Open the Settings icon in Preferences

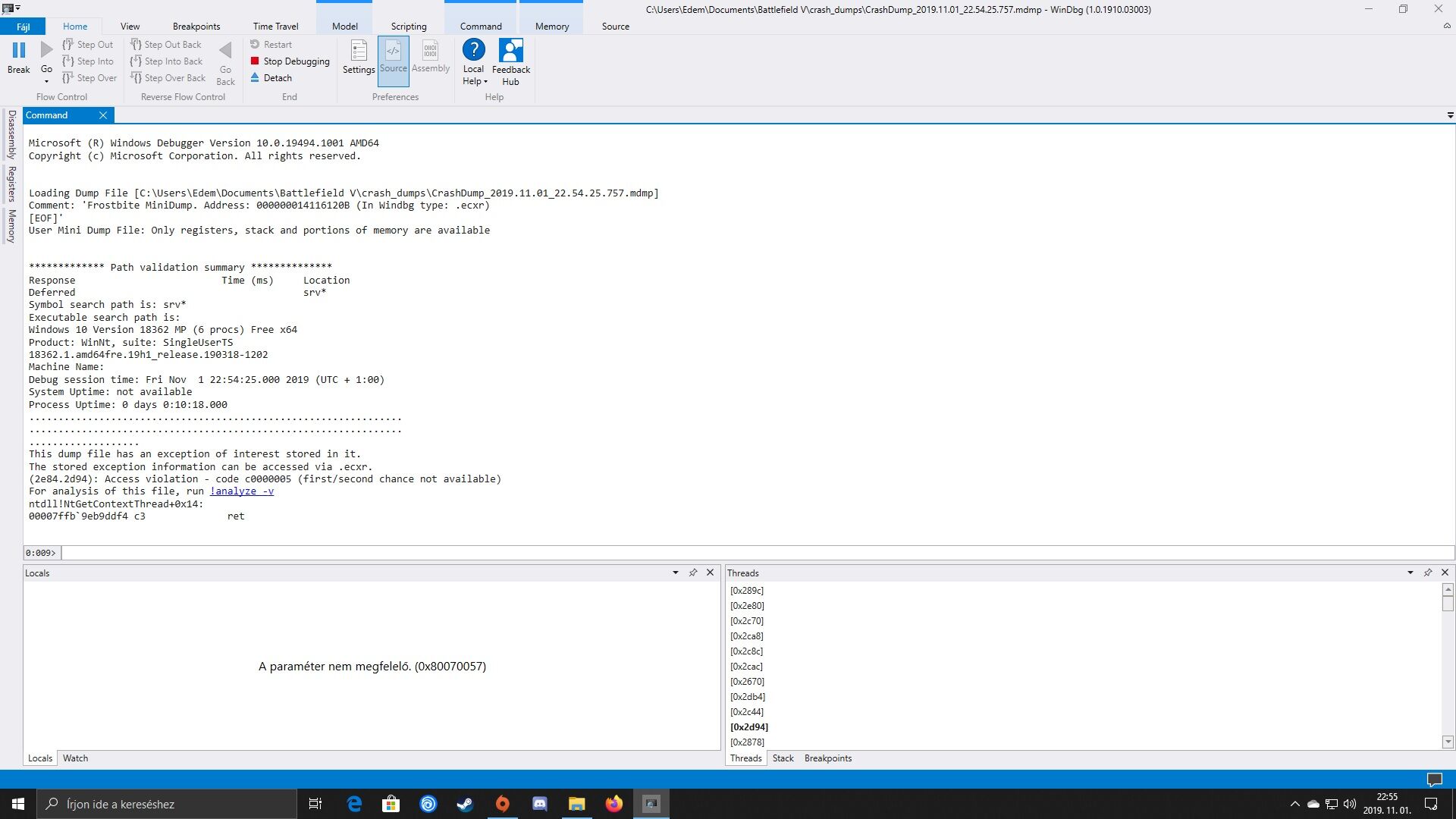coord(359,52)
